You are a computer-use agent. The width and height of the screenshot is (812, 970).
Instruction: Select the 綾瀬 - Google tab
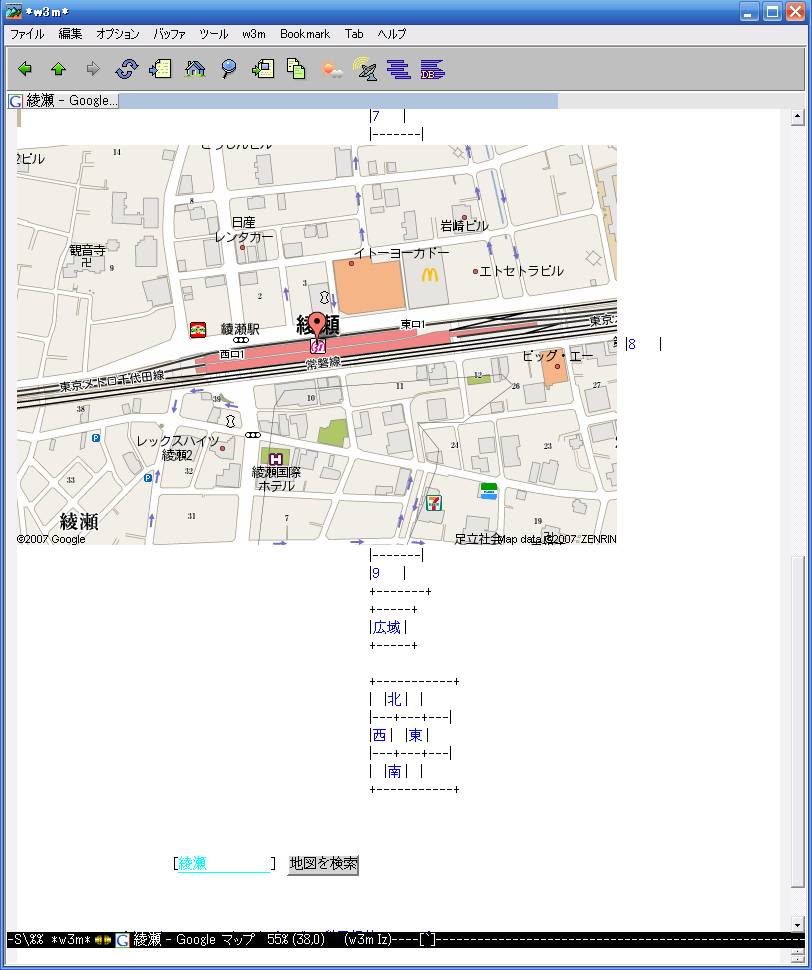(x=63, y=101)
